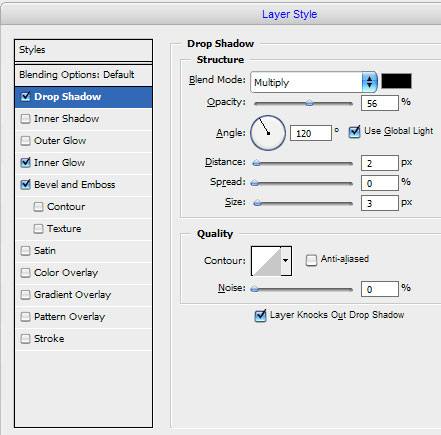The width and height of the screenshot is (441, 435).
Task: Enable the Pattern Overlay checkbox
Action: click(25, 317)
